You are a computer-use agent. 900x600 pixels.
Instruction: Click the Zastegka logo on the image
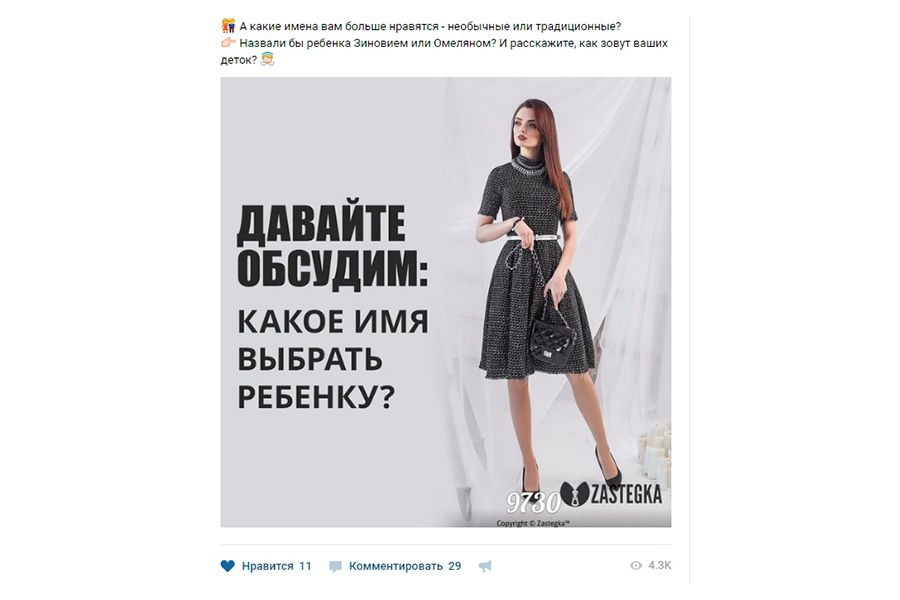[610, 495]
